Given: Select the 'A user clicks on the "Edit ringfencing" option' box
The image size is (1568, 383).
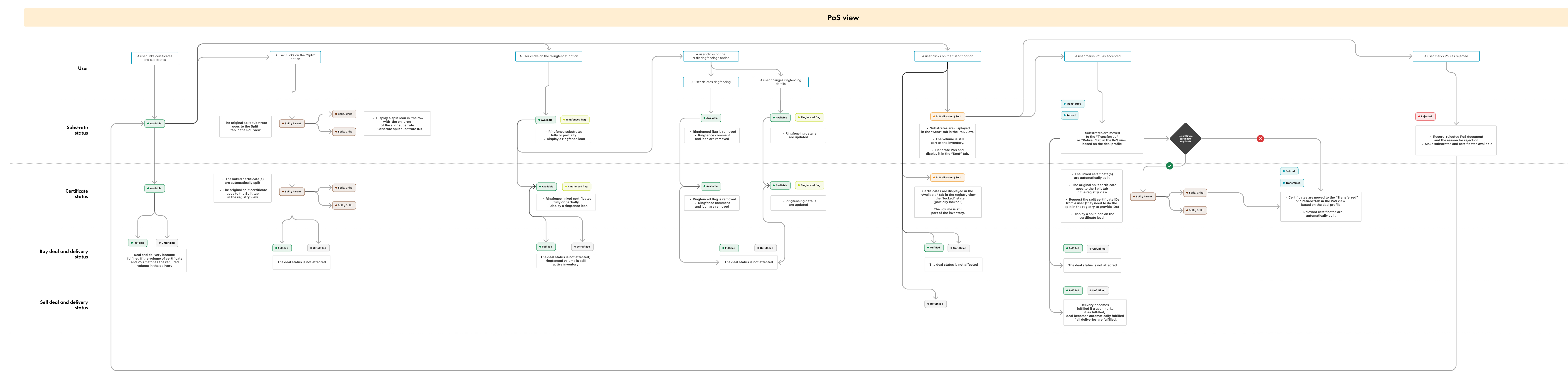Looking at the screenshot, I should [711, 56].
